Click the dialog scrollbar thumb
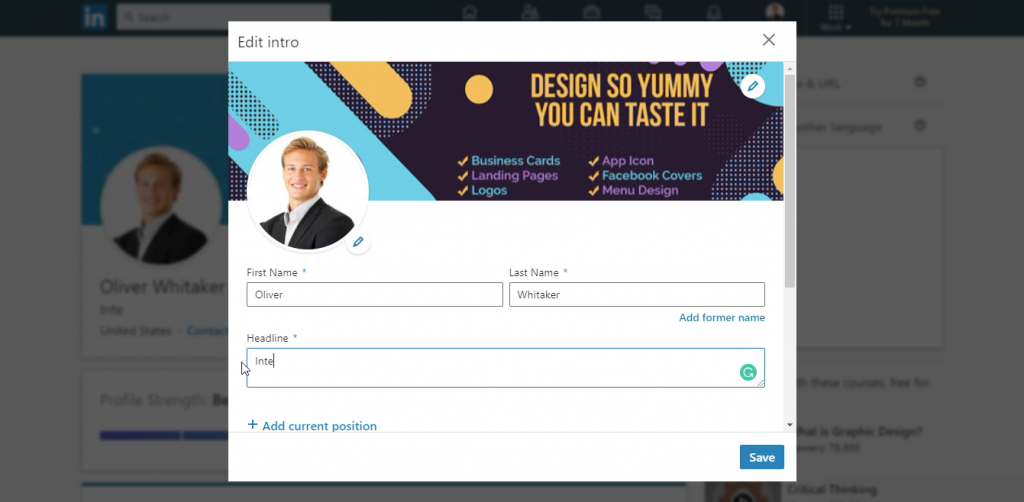 pos(790,181)
